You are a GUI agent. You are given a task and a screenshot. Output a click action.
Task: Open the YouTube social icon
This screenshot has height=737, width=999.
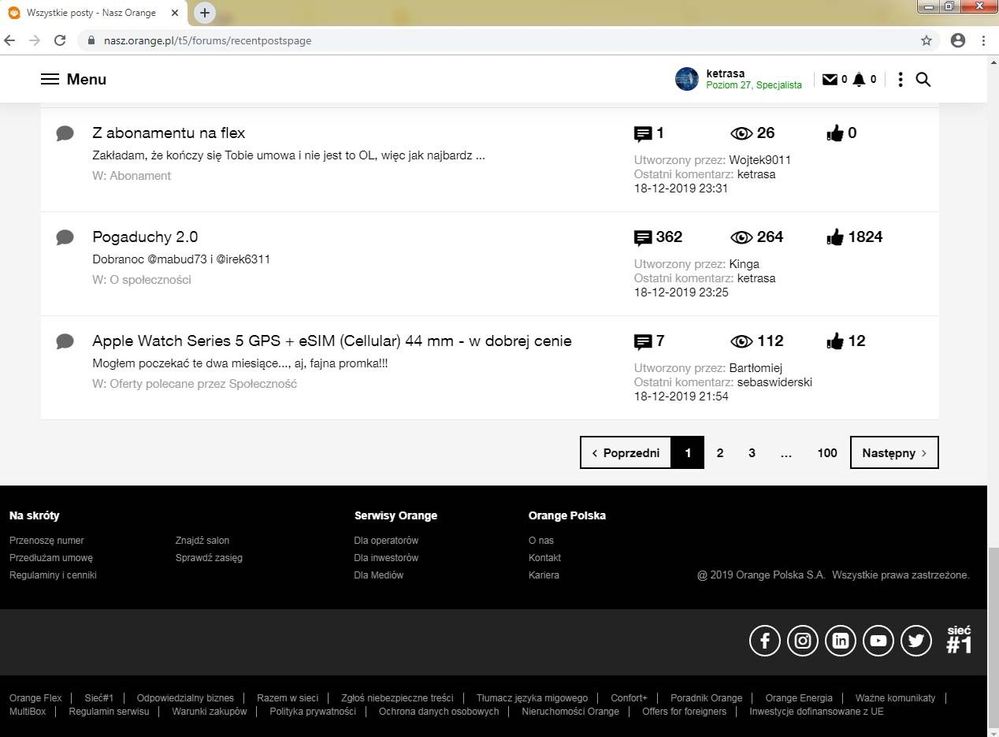(x=878, y=641)
